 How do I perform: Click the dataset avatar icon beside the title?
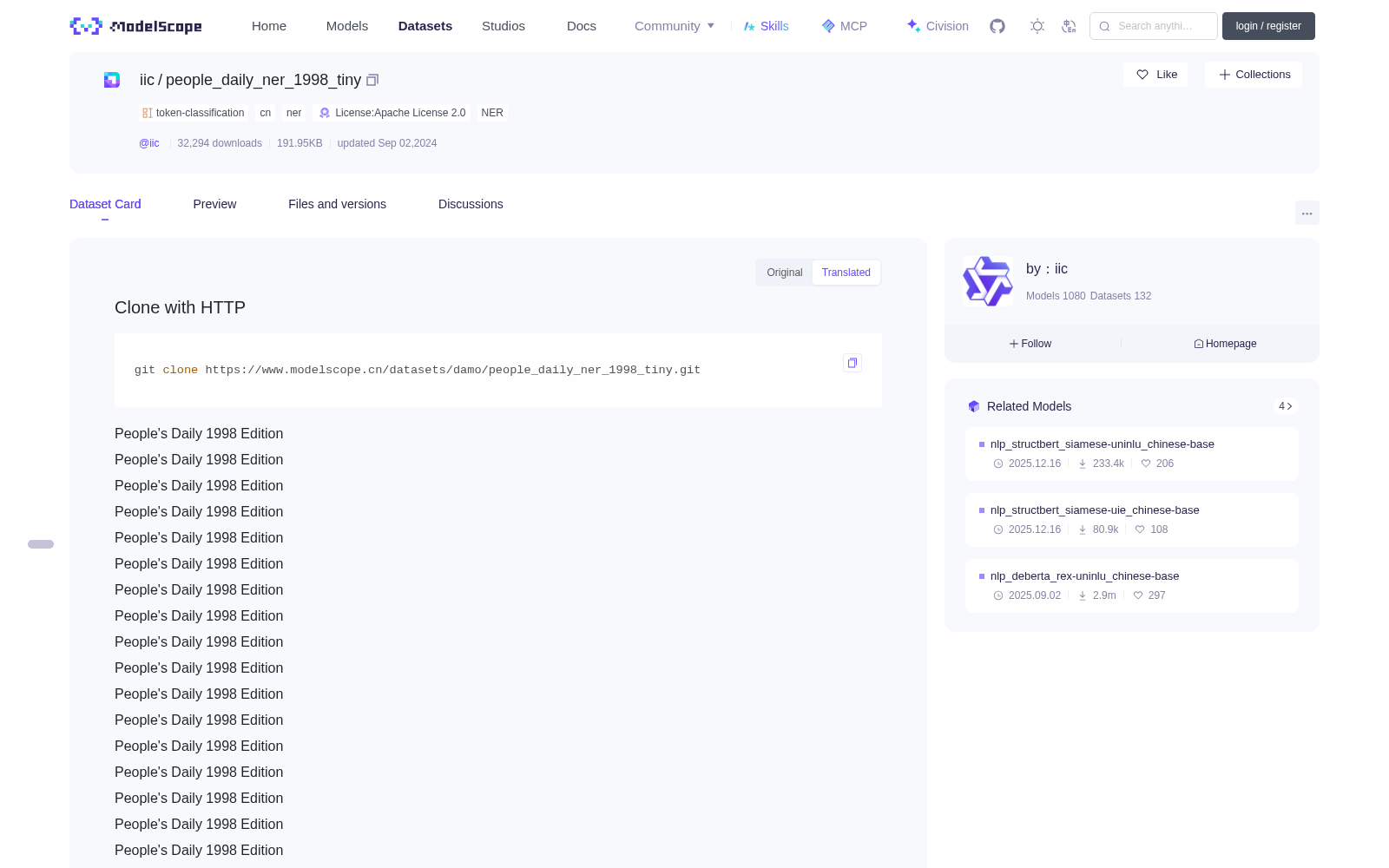[112, 80]
